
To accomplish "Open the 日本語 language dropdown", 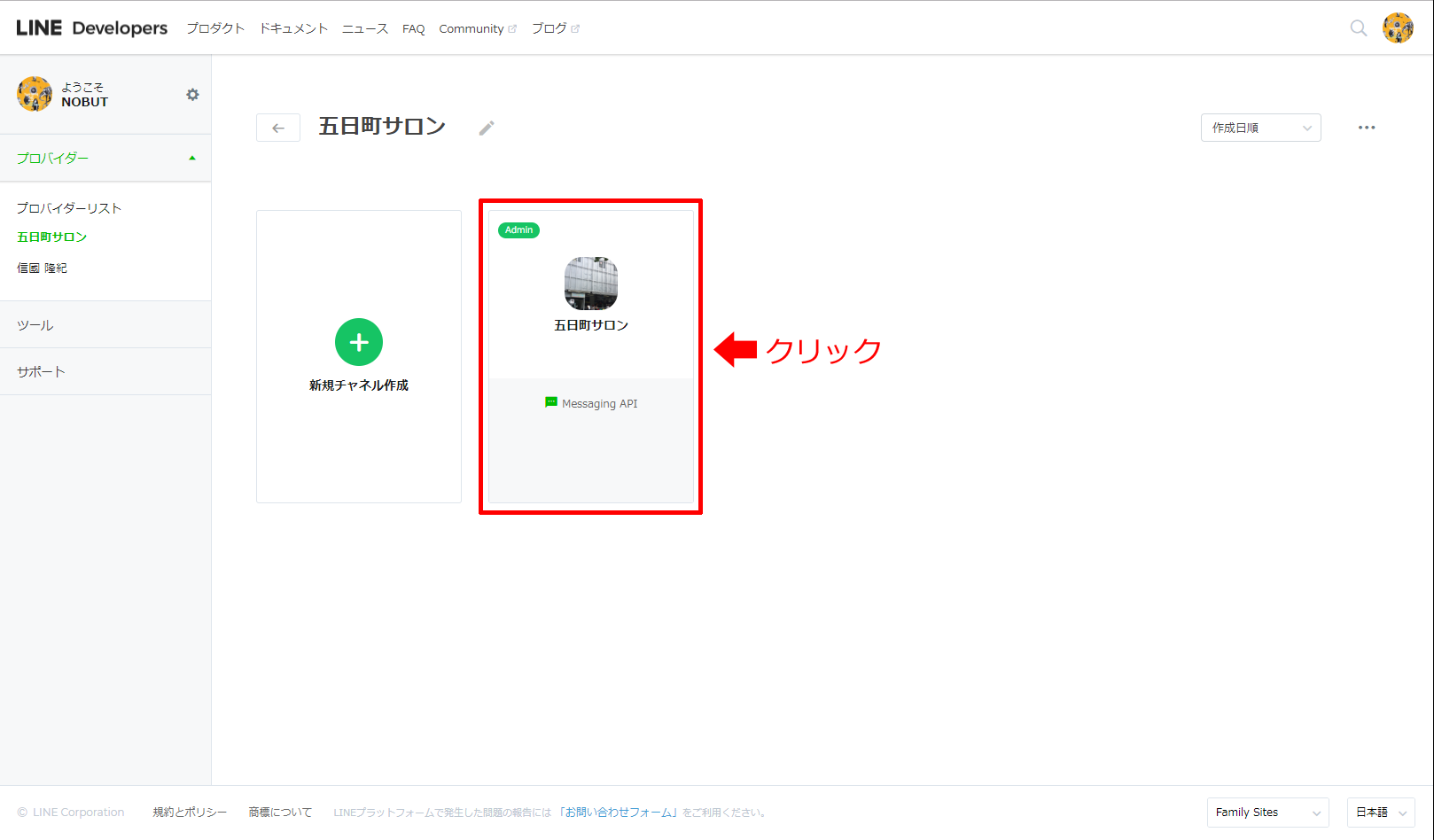I will pos(1380,813).
